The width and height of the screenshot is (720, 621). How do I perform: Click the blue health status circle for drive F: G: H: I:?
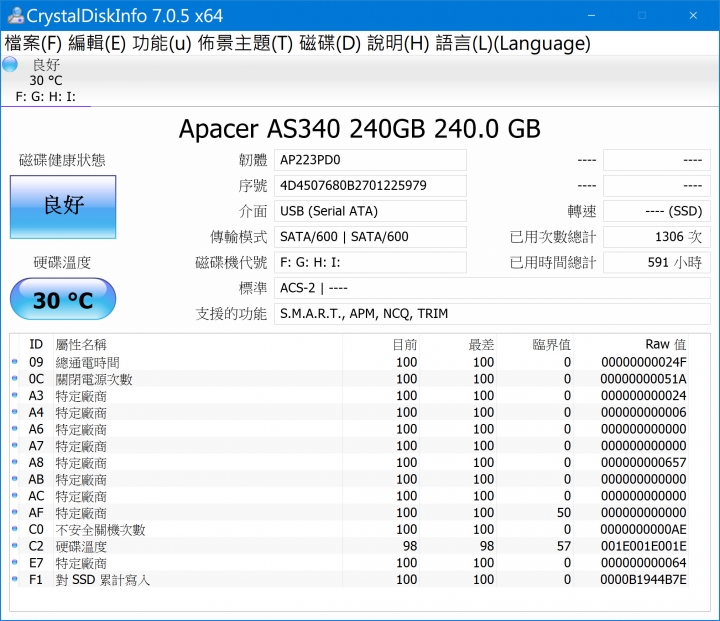click(10, 64)
